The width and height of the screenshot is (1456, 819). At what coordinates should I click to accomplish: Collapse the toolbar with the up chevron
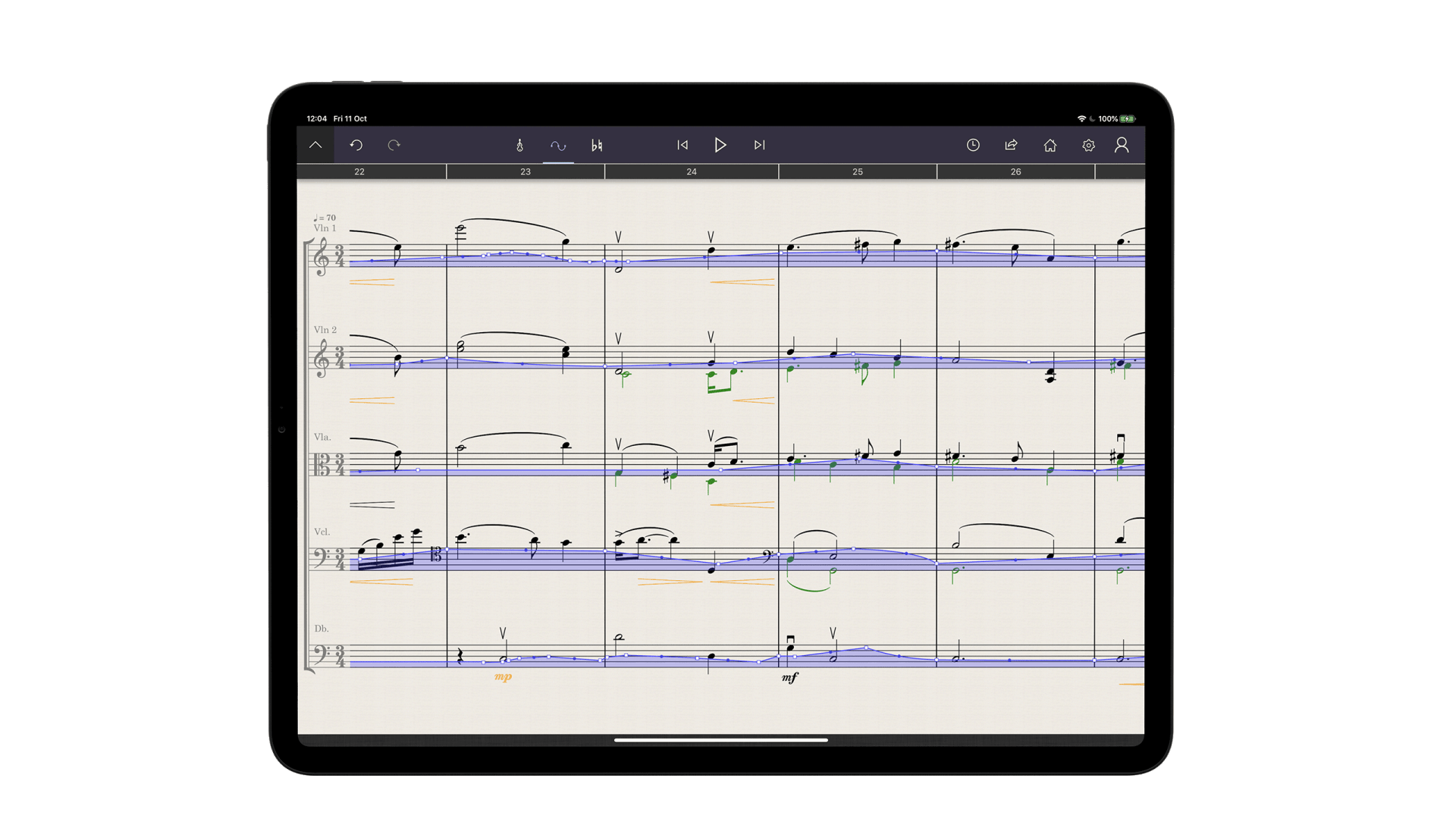click(315, 145)
